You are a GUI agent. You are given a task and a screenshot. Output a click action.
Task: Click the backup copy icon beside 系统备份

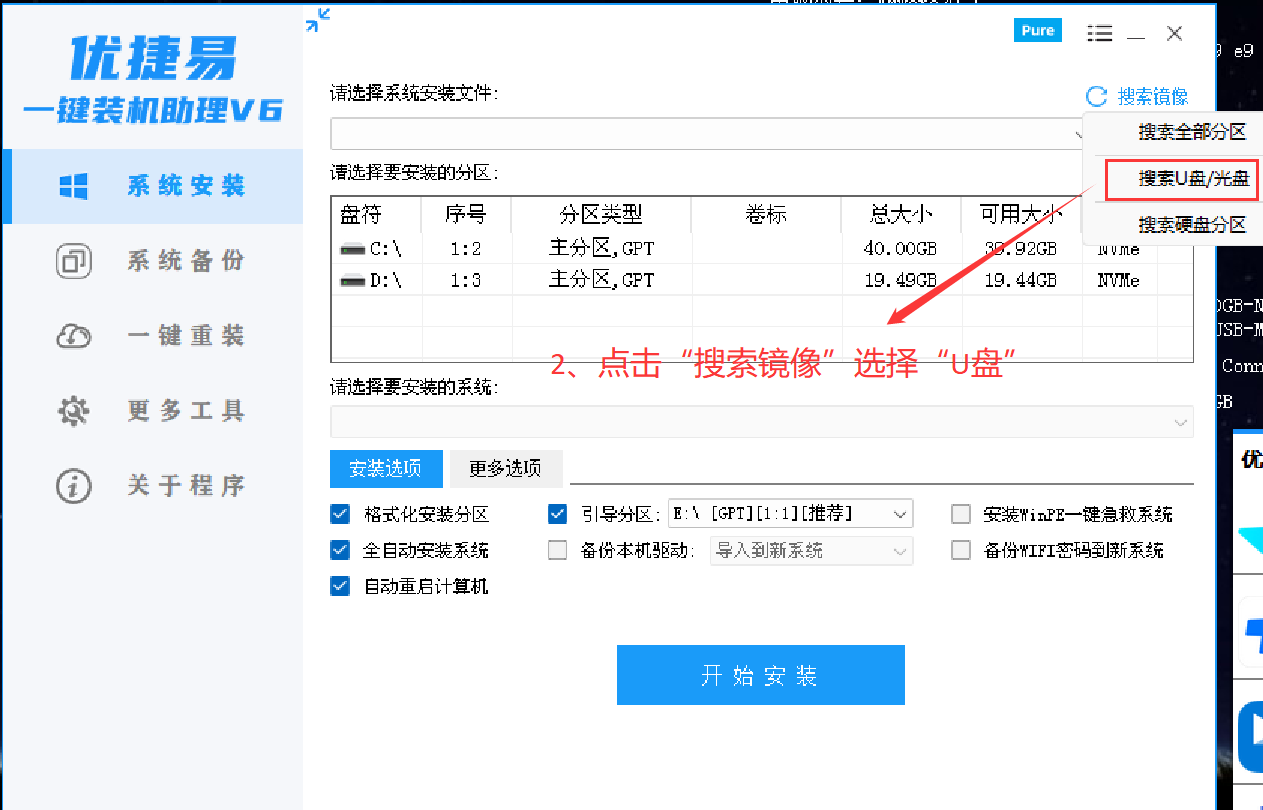click(x=74, y=261)
